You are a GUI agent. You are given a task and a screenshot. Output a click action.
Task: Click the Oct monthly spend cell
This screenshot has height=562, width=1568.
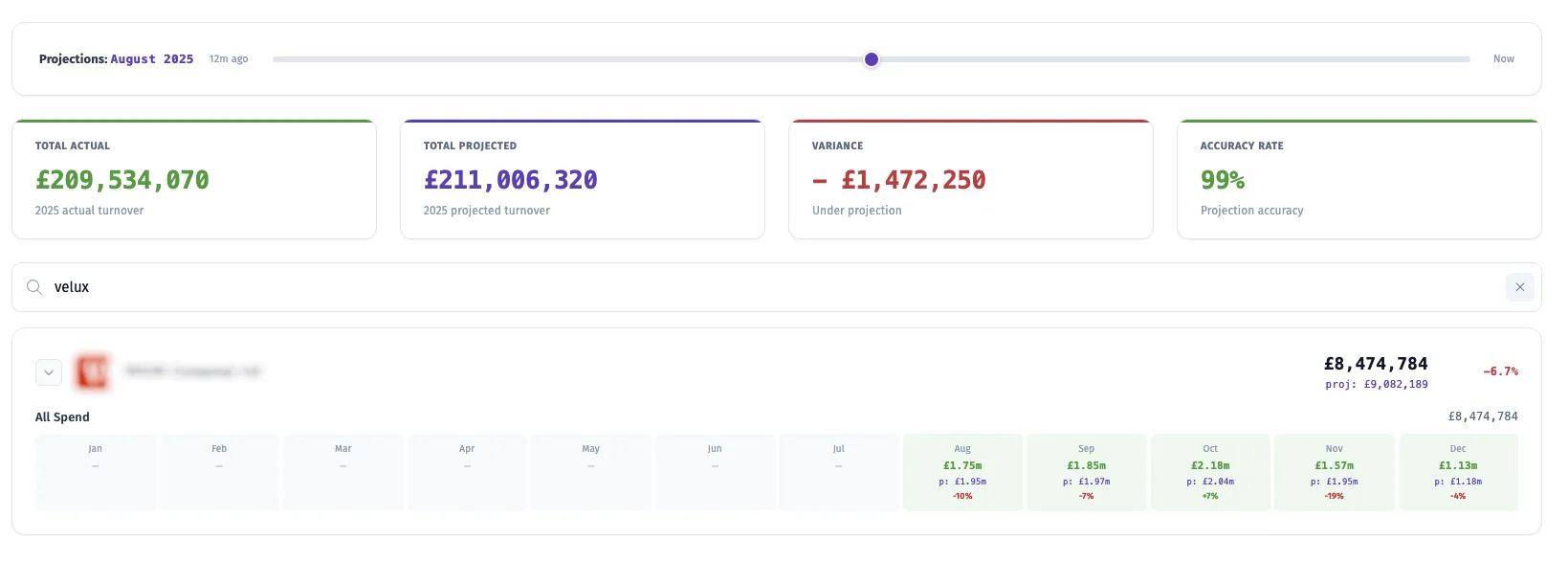(1210, 472)
